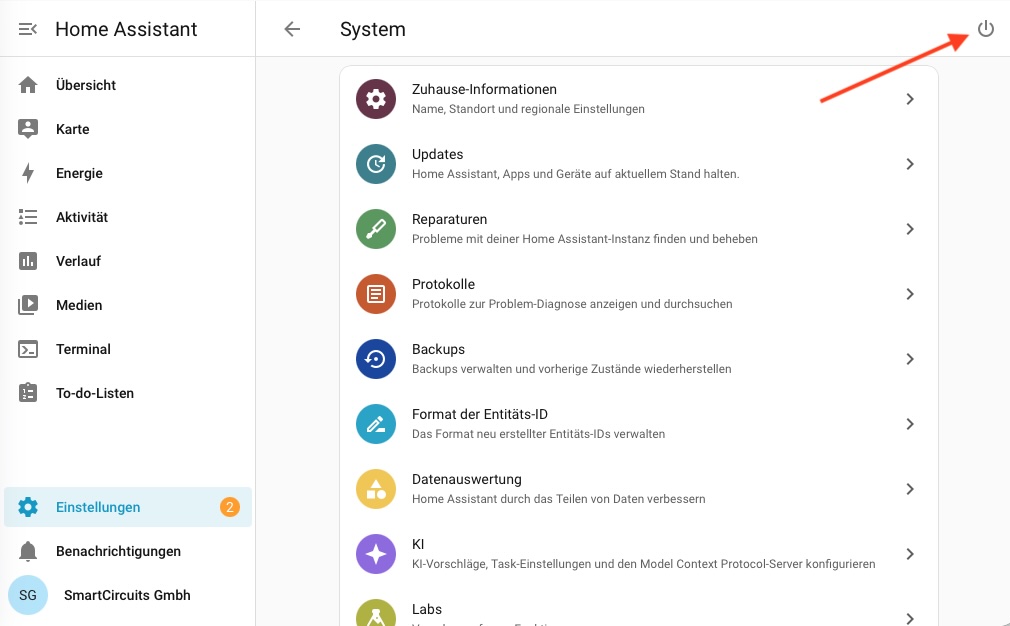Collapse the sidebar with the menu icon
The image size is (1010, 626).
pyautogui.click(x=28, y=29)
